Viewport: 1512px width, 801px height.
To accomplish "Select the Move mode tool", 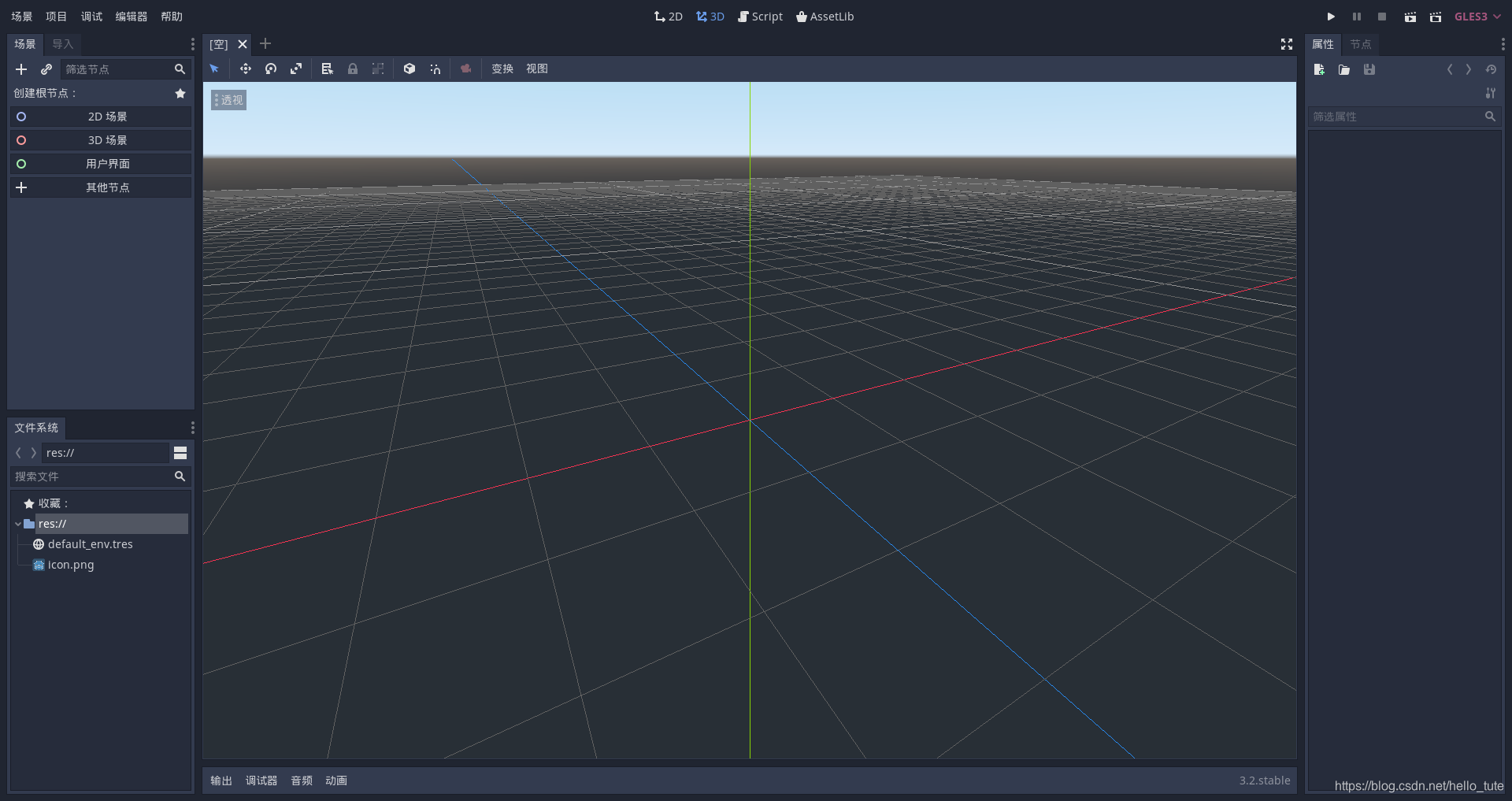I will 246,69.
